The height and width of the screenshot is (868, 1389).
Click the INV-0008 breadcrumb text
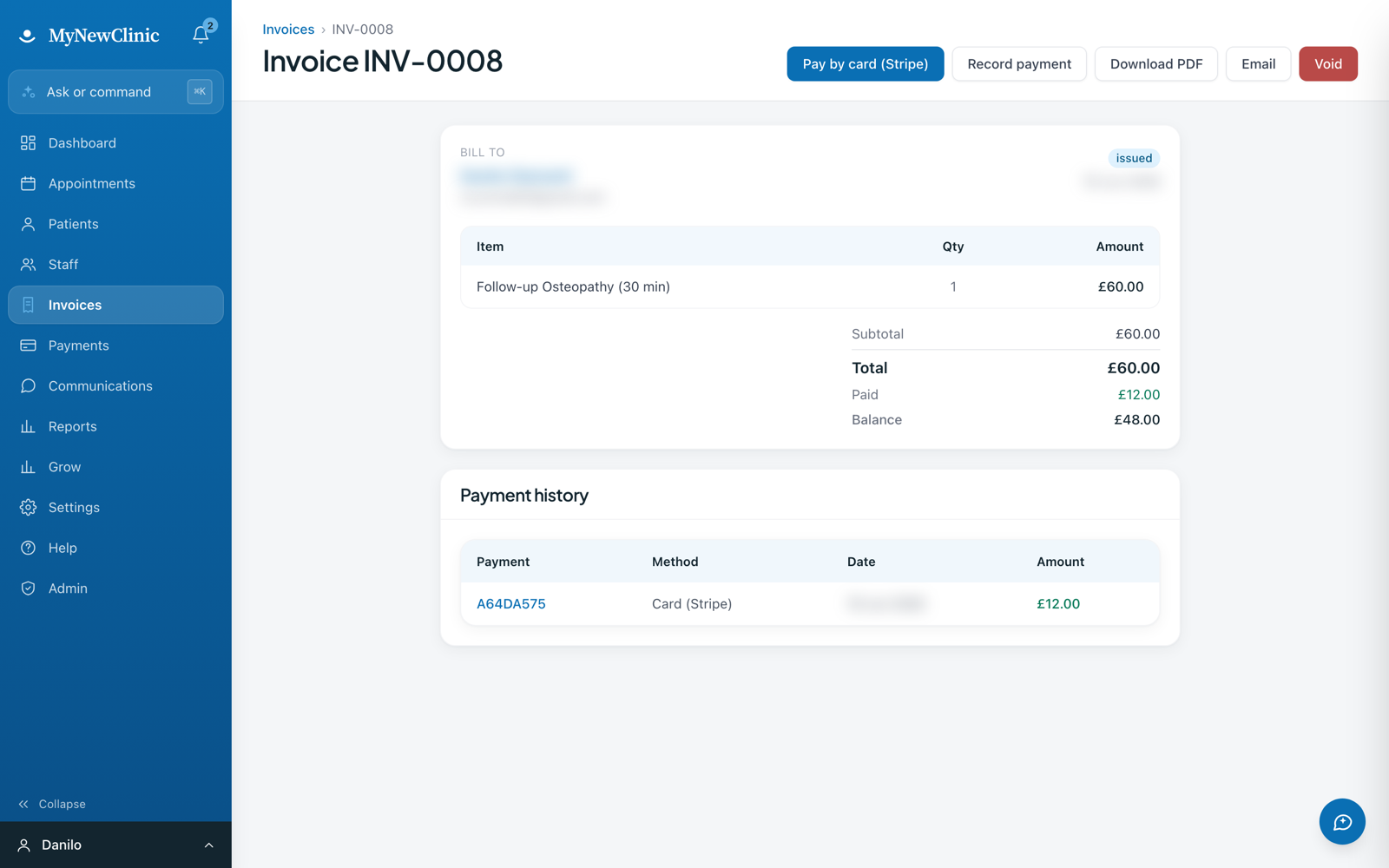click(x=363, y=29)
